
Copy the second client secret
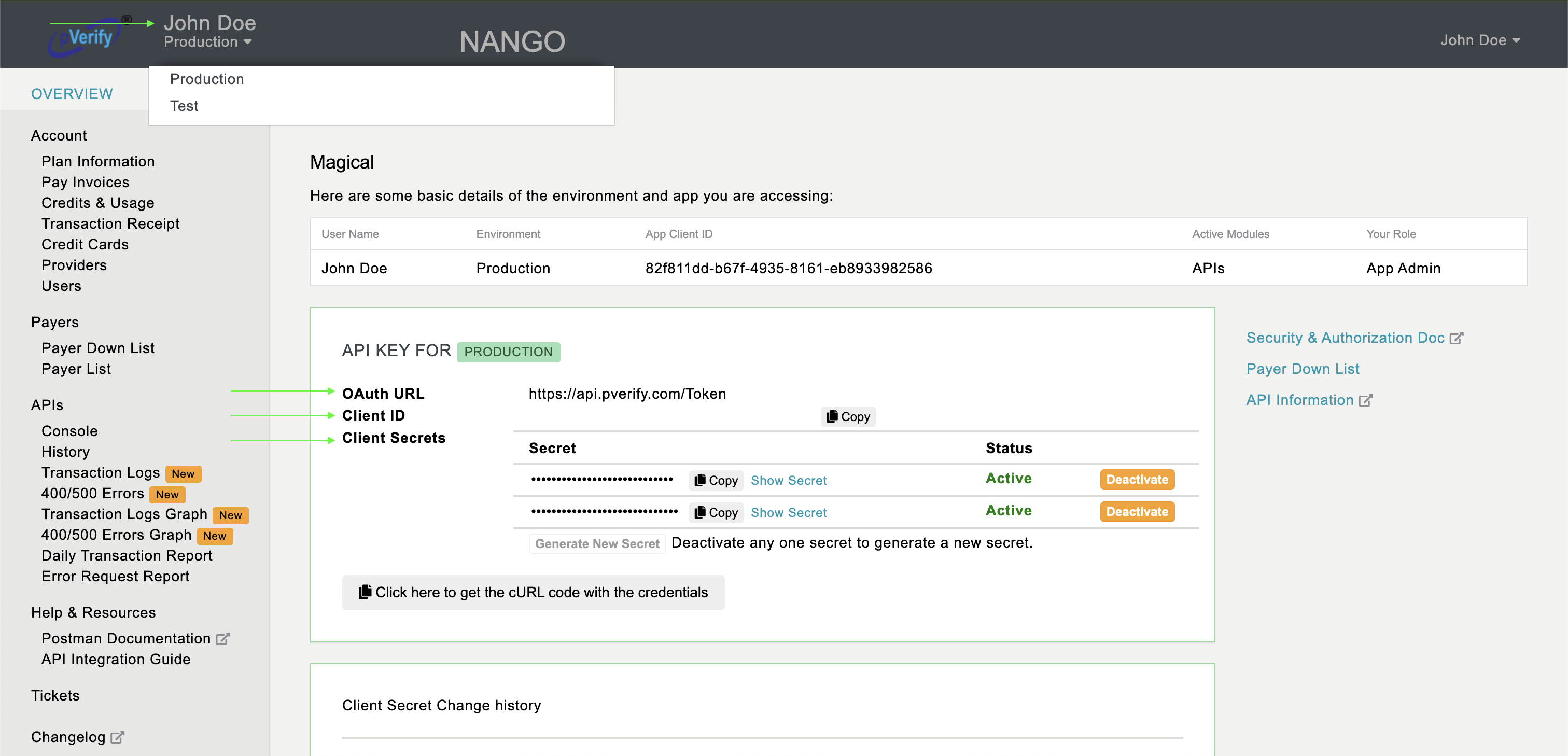[x=716, y=512]
